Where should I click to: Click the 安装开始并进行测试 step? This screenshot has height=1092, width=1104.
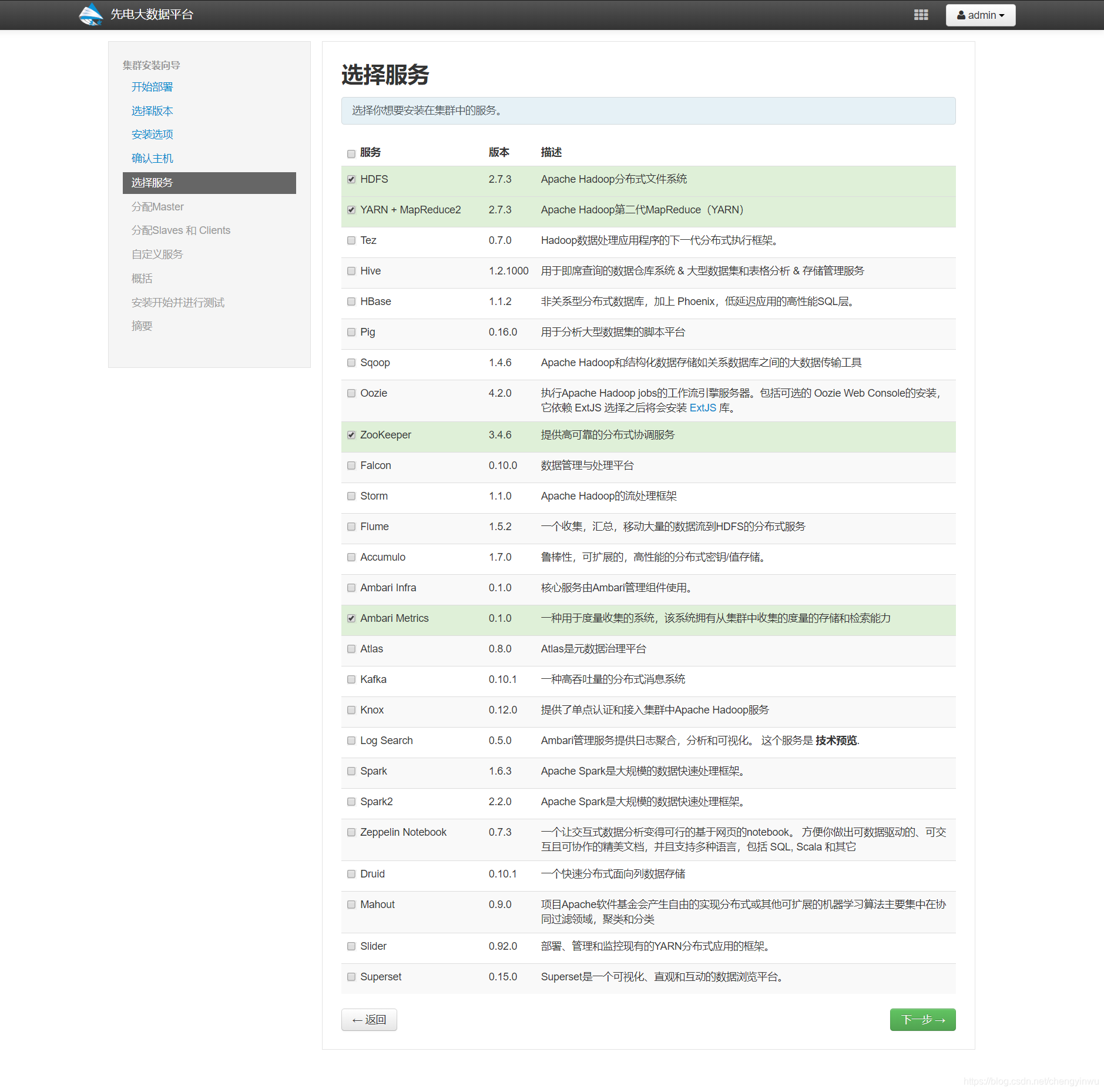(178, 303)
